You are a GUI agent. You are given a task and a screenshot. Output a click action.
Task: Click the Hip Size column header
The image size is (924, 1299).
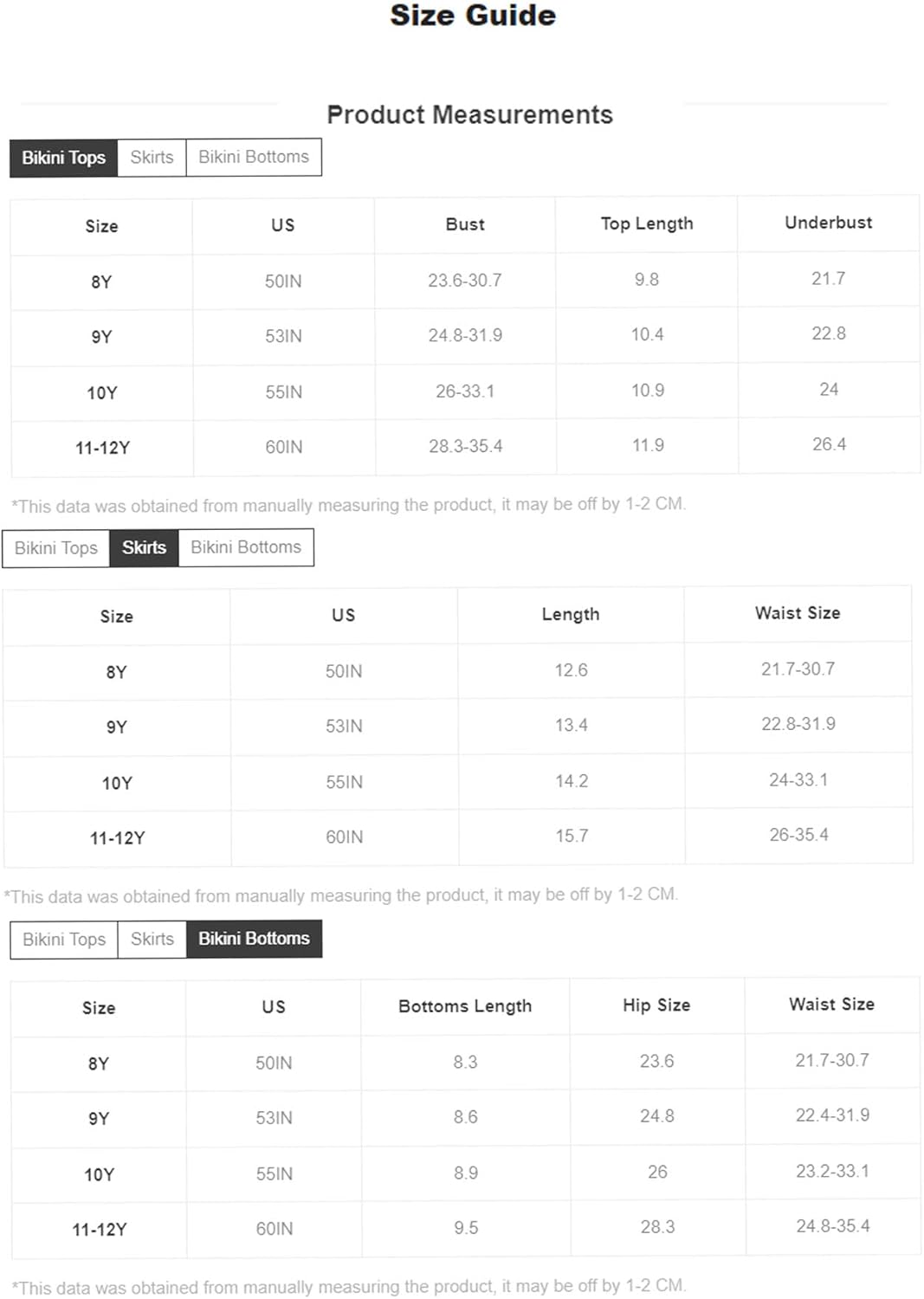tap(656, 1005)
